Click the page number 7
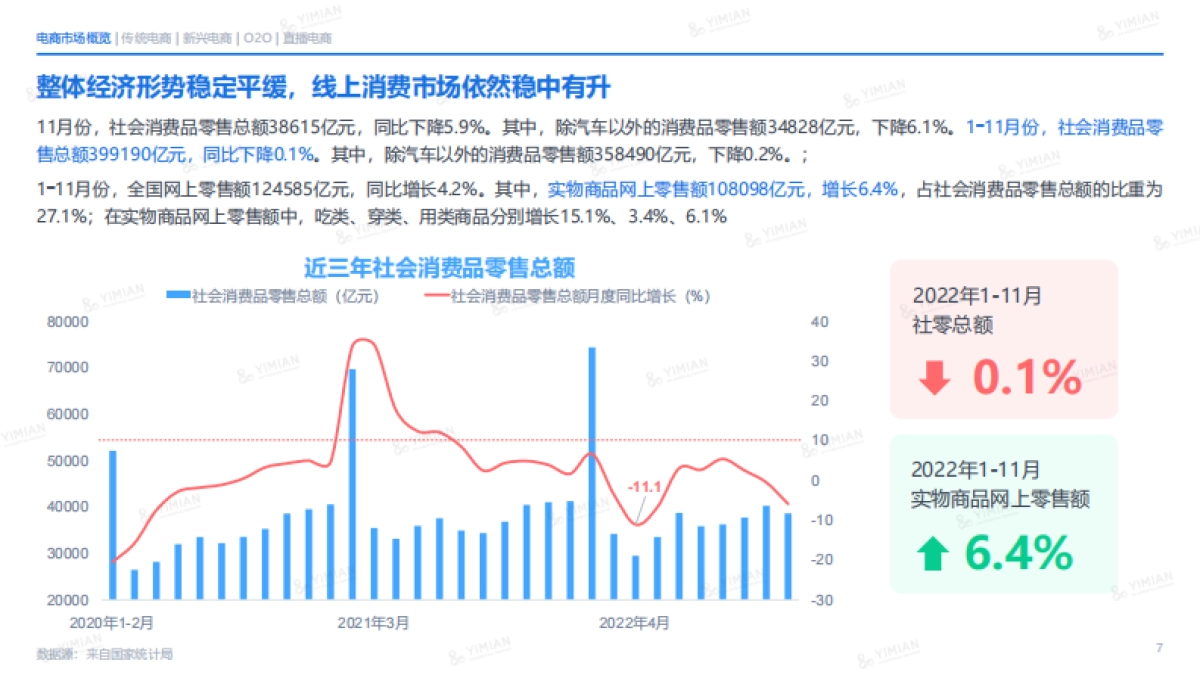This screenshot has height=675, width=1200. [1159, 648]
